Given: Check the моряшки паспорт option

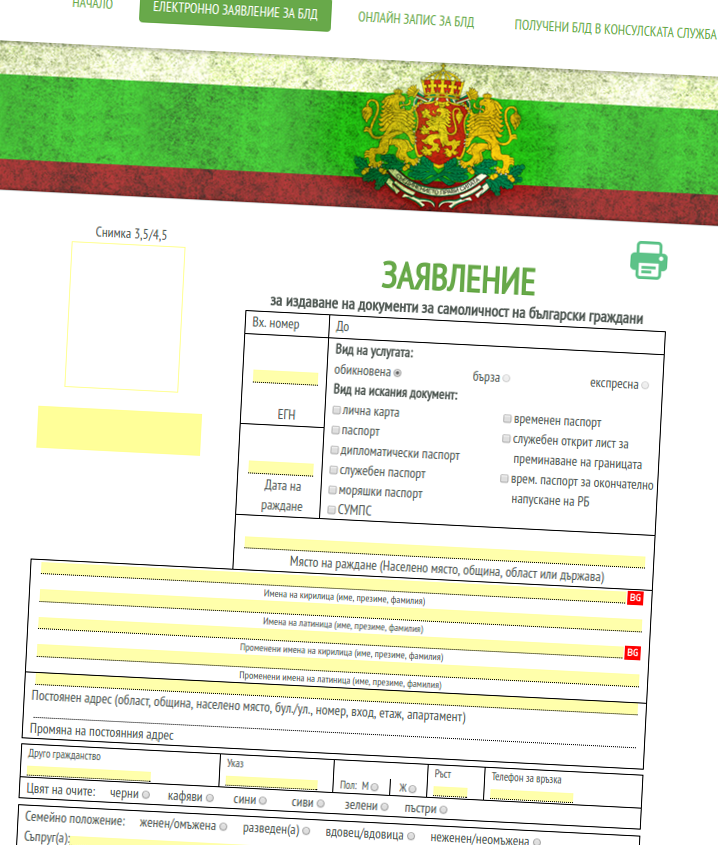Looking at the screenshot, I should coord(334,489).
